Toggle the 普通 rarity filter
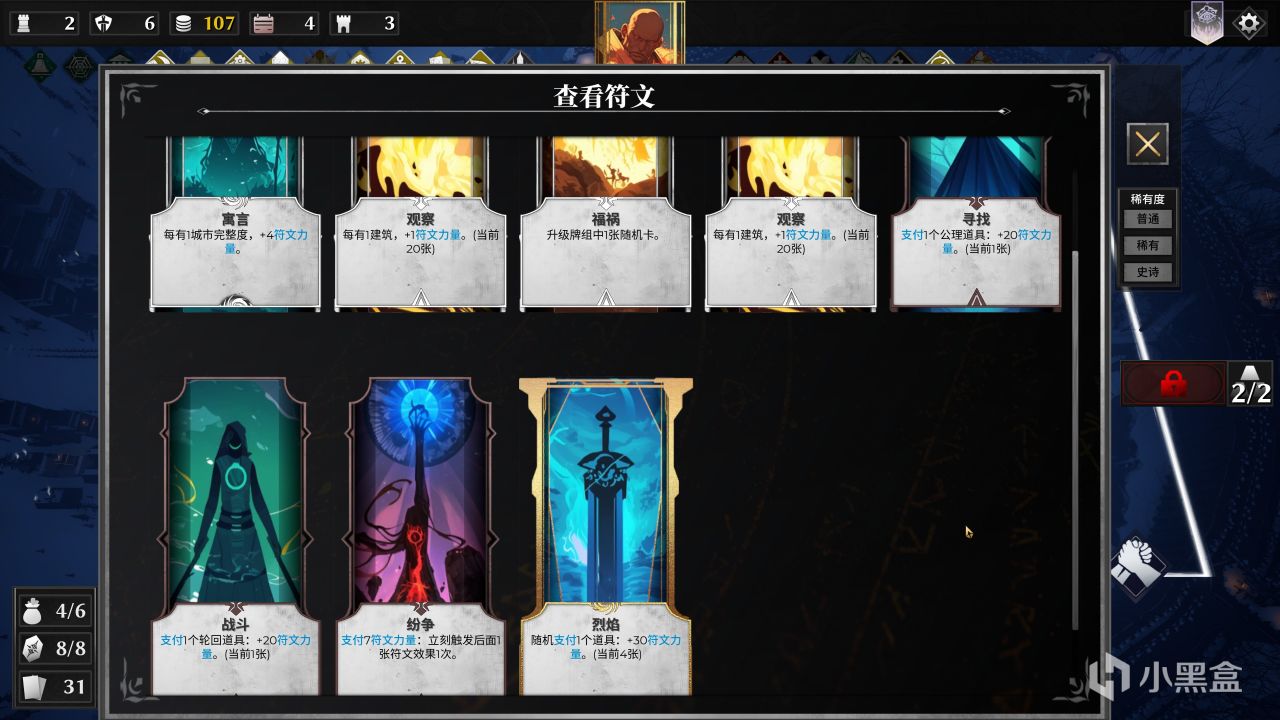1280x720 pixels. (x=1147, y=219)
